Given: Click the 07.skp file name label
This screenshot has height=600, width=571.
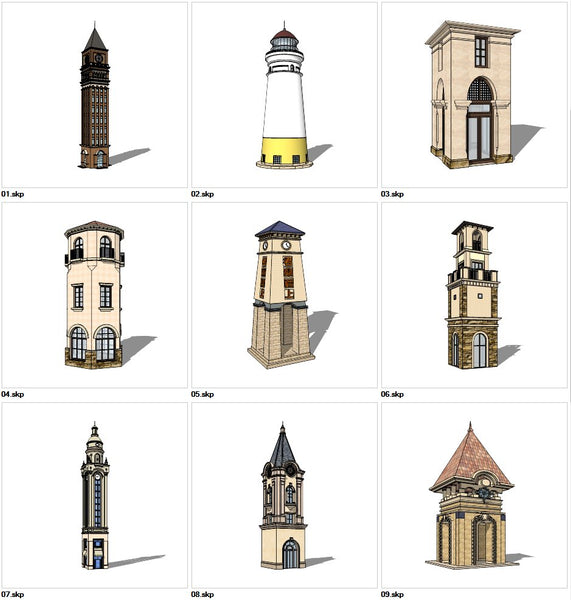Looking at the screenshot, I should pos(13,594).
